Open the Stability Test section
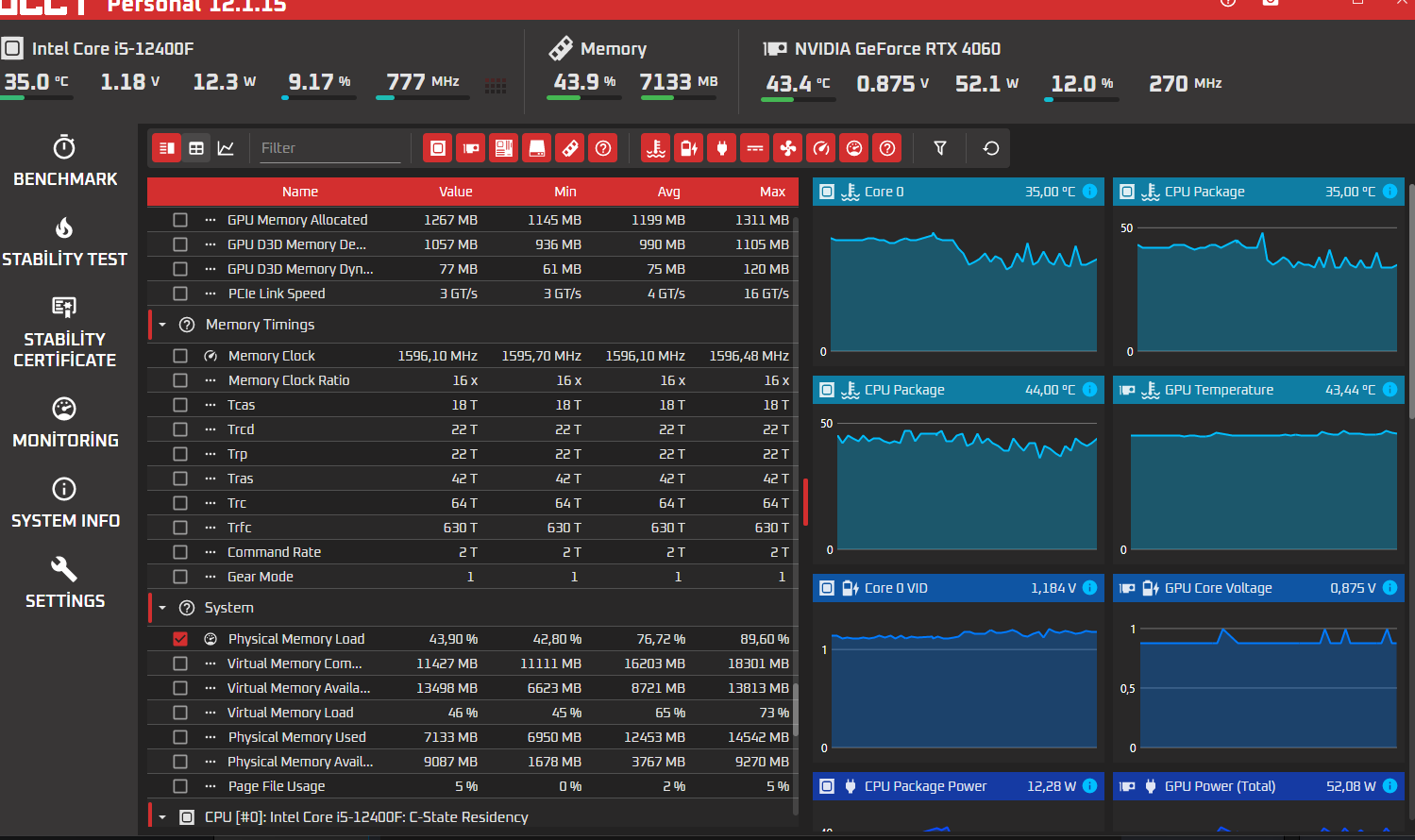 tap(65, 242)
